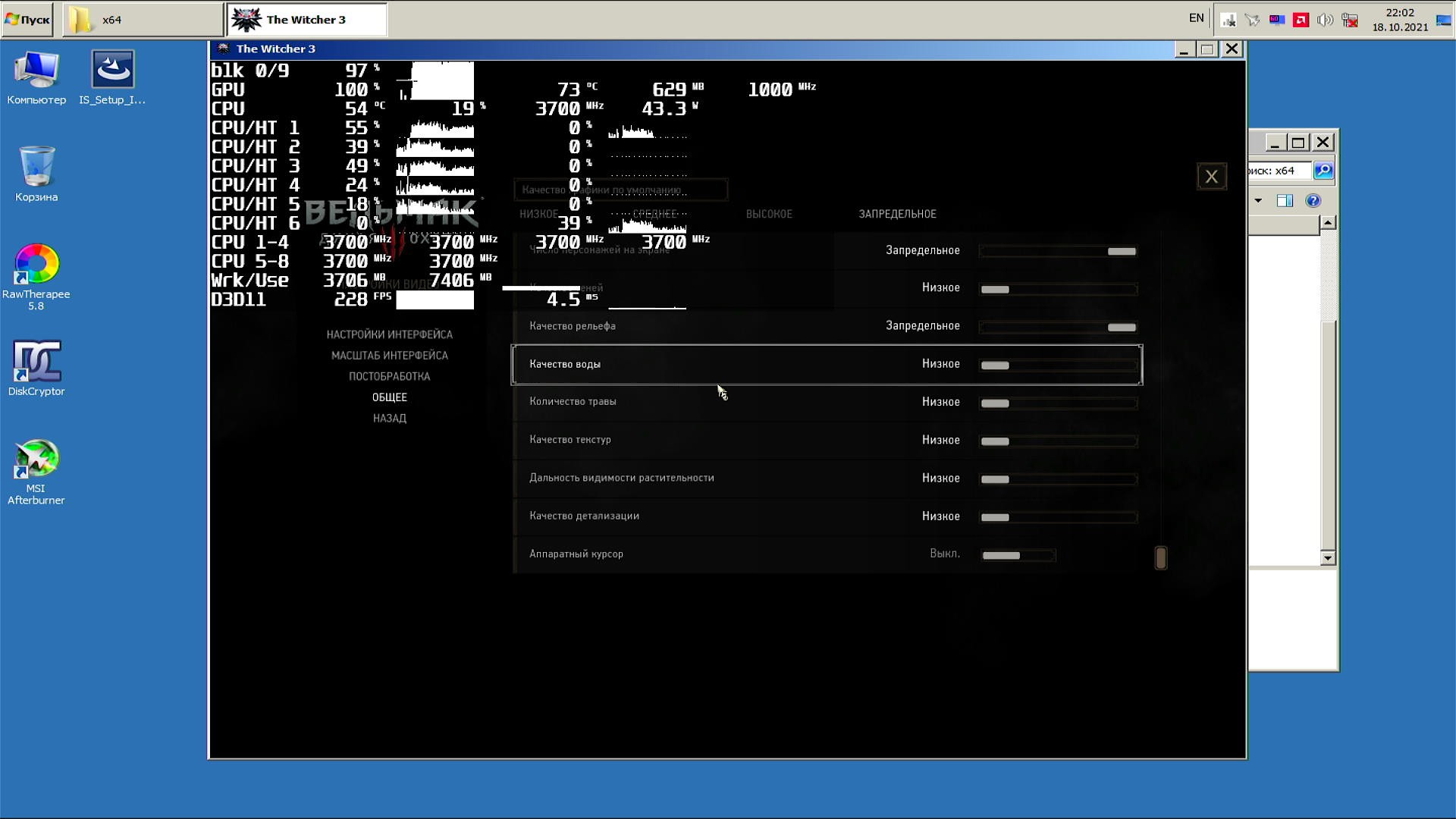
Task: Click the volume speaker tray icon
Action: click(x=1325, y=20)
